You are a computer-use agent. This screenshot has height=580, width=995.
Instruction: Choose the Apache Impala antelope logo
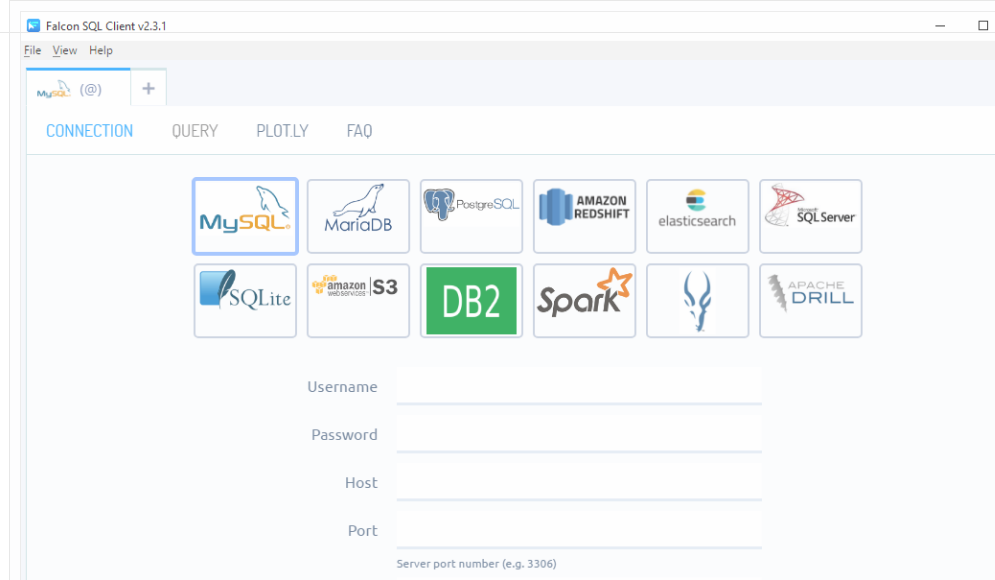point(697,300)
